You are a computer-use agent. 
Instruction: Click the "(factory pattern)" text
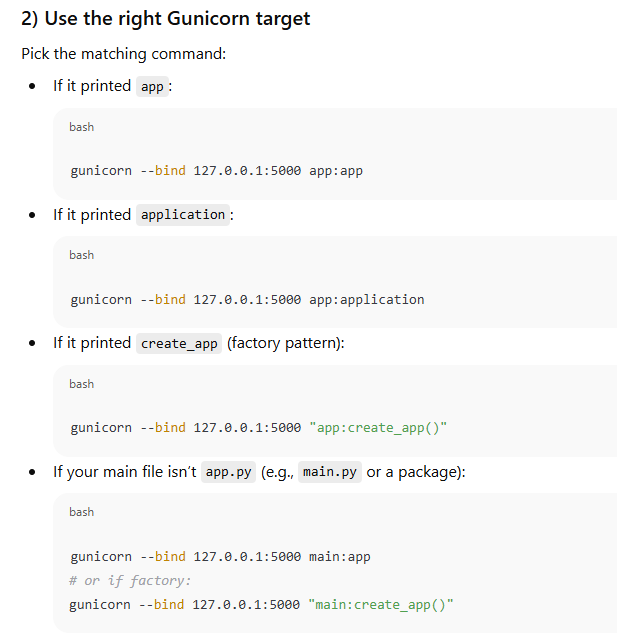[286, 343]
